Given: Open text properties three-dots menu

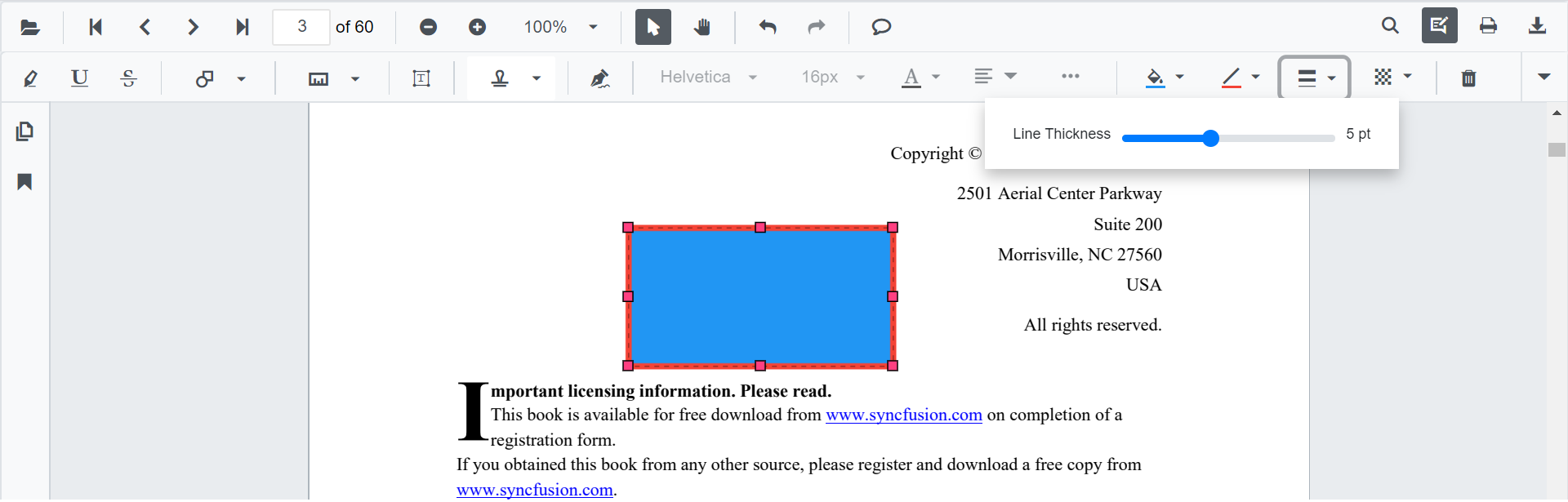Looking at the screenshot, I should pyautogui.click(x=1071, y=77).
